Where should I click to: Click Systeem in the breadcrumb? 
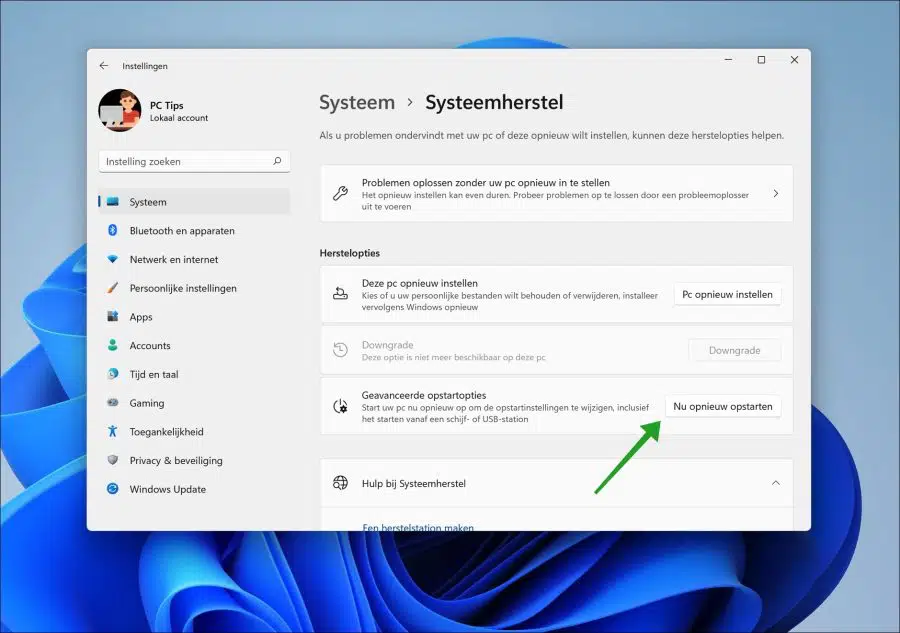[357, 103]
